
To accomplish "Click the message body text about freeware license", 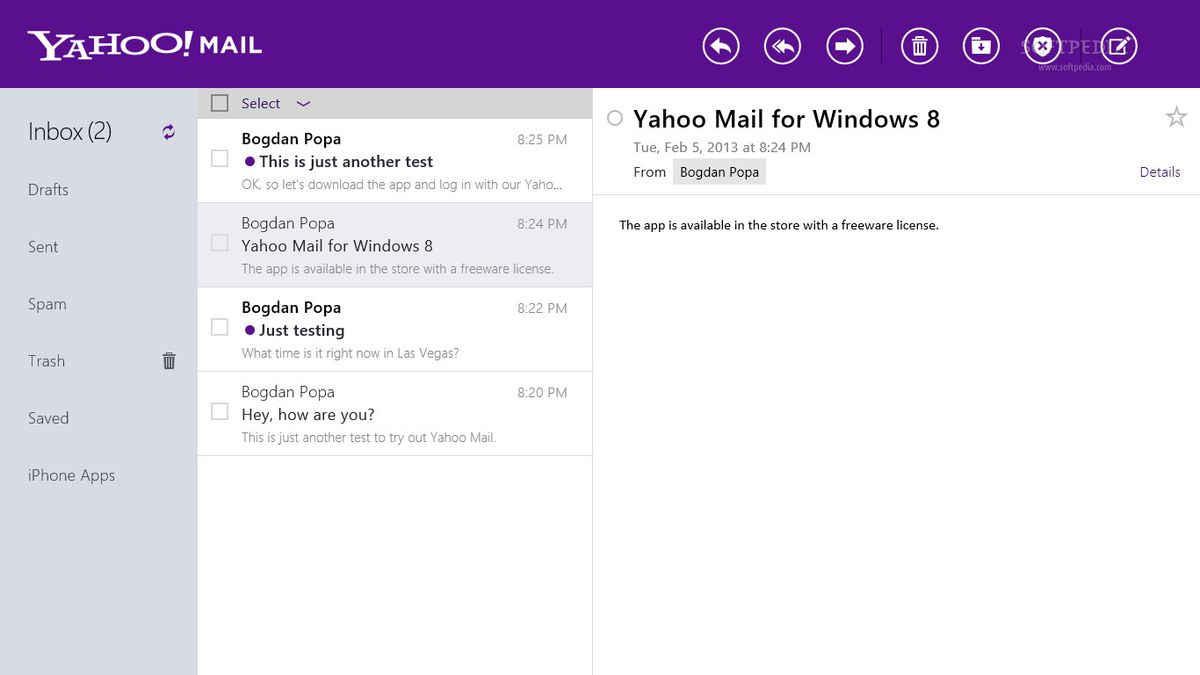I will point(779,225).
